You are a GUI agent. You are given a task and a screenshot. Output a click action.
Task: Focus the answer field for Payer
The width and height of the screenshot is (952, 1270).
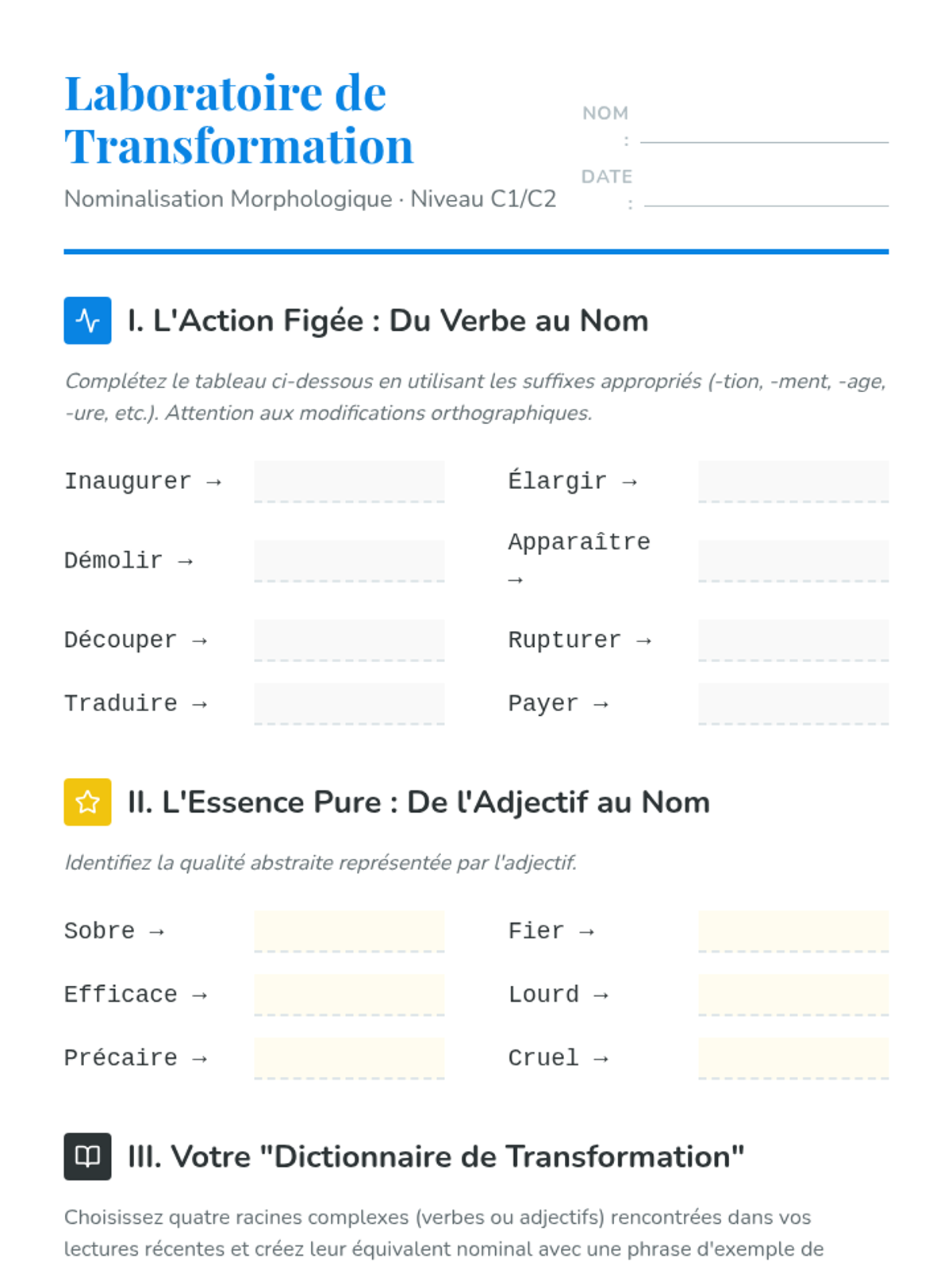793,703
